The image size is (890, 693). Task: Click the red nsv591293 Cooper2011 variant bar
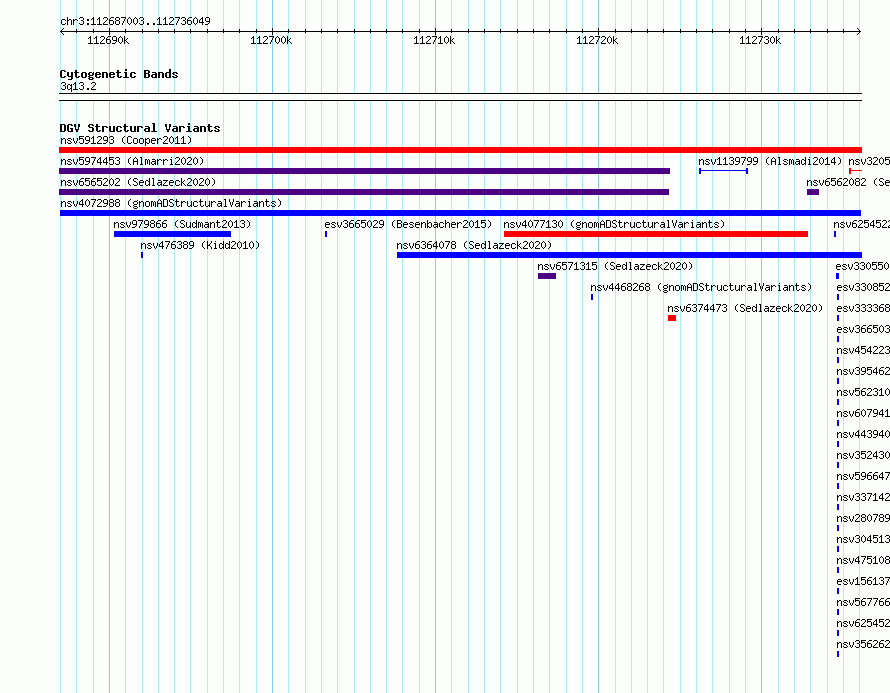460,150
